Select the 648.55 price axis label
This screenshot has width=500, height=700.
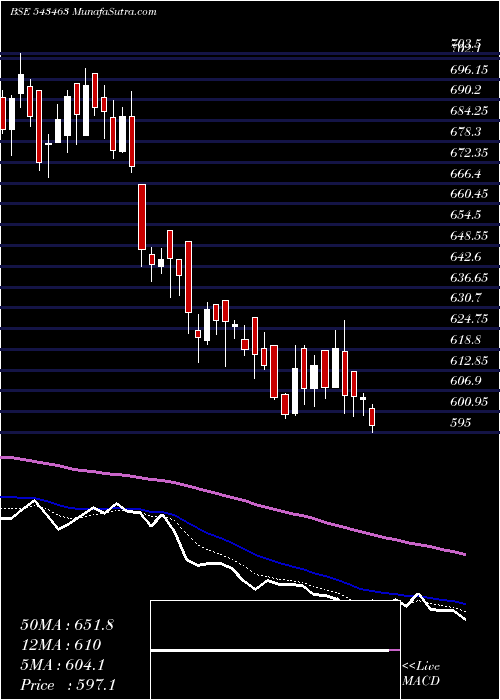[469, 236]
